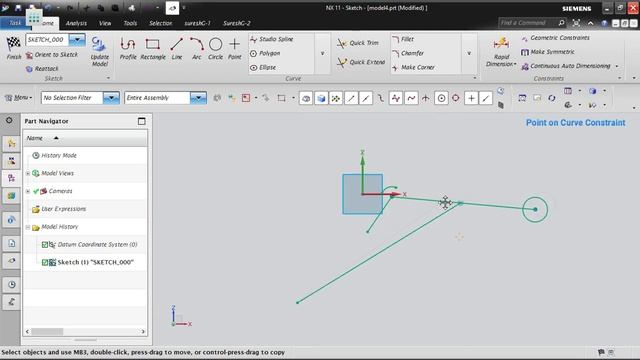640x360 pixels.
Task: Open Entire Assembly scope dropdown
Action: click(198, 98)
